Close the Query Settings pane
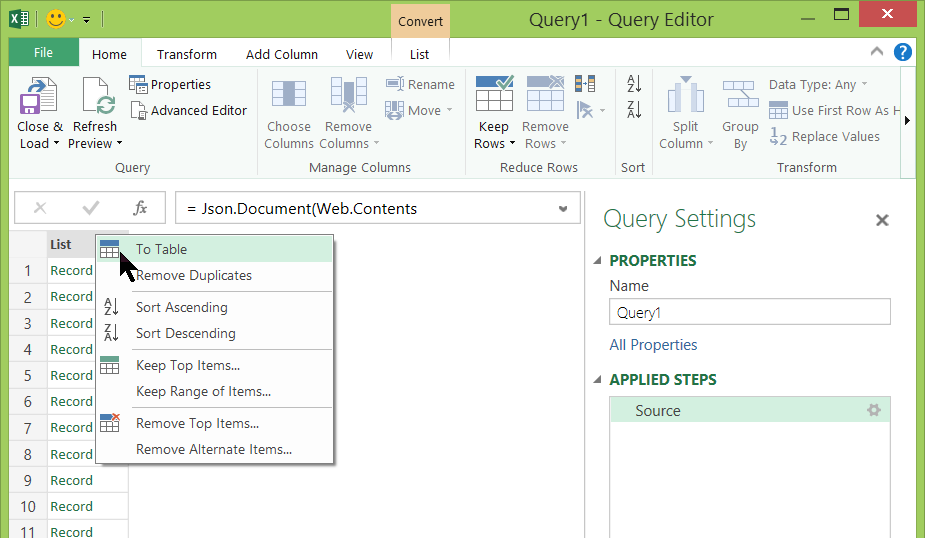This screenshot has width=925, height=538. 882,220
